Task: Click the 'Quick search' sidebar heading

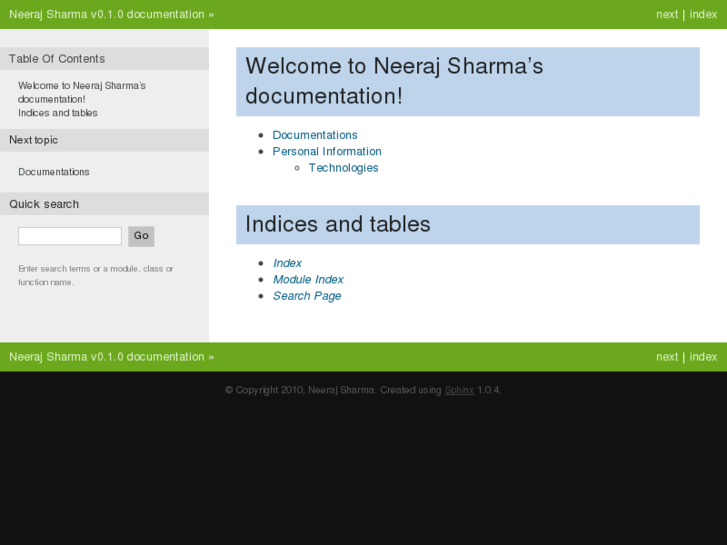Action: point(104,204)
